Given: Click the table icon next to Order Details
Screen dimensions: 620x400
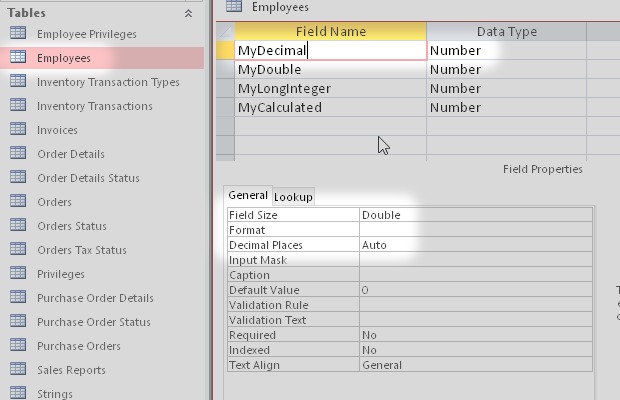Looking at the screenshot, I should [18, 154].
